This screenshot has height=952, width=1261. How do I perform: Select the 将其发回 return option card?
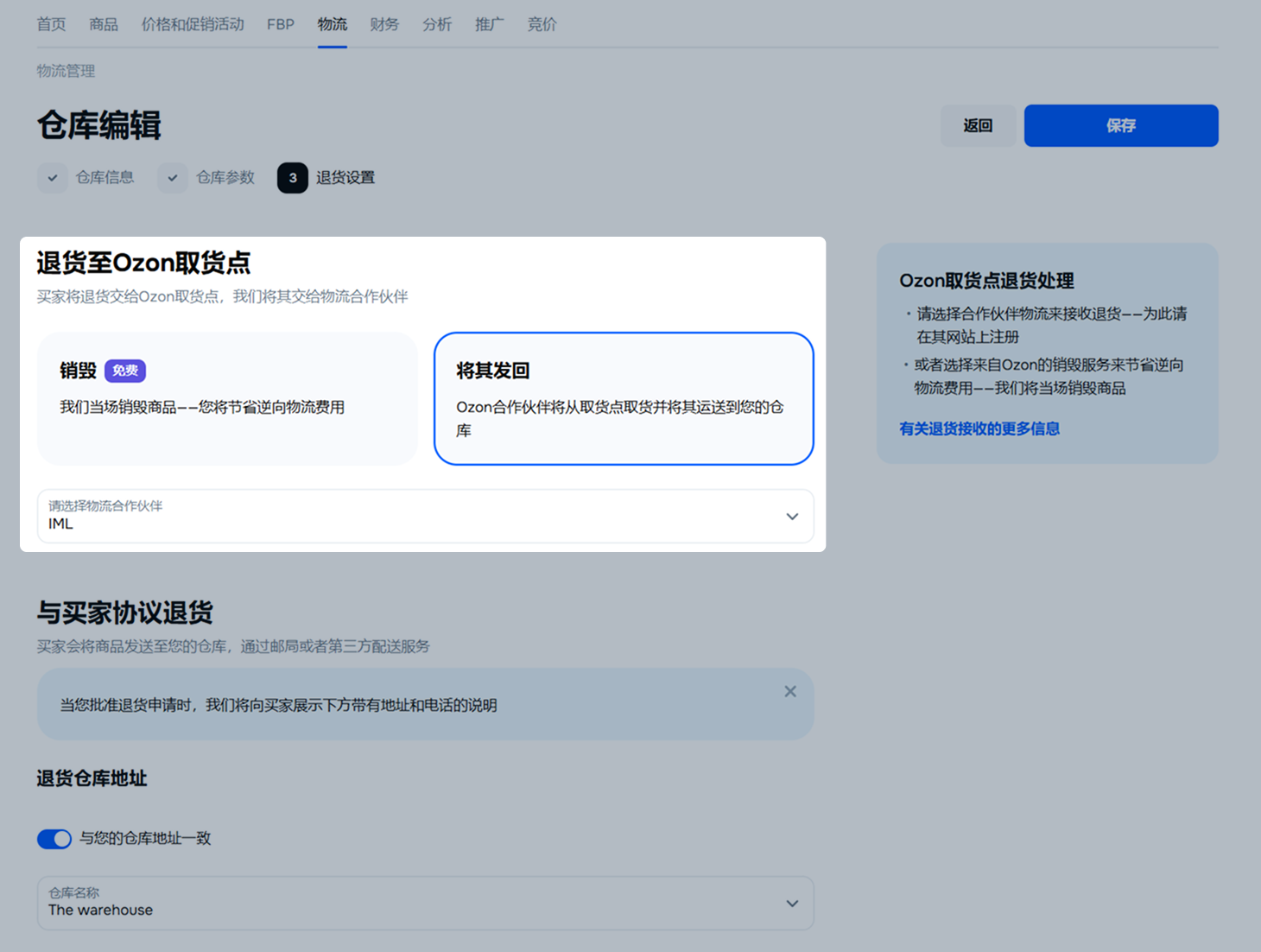coord(623,398)
